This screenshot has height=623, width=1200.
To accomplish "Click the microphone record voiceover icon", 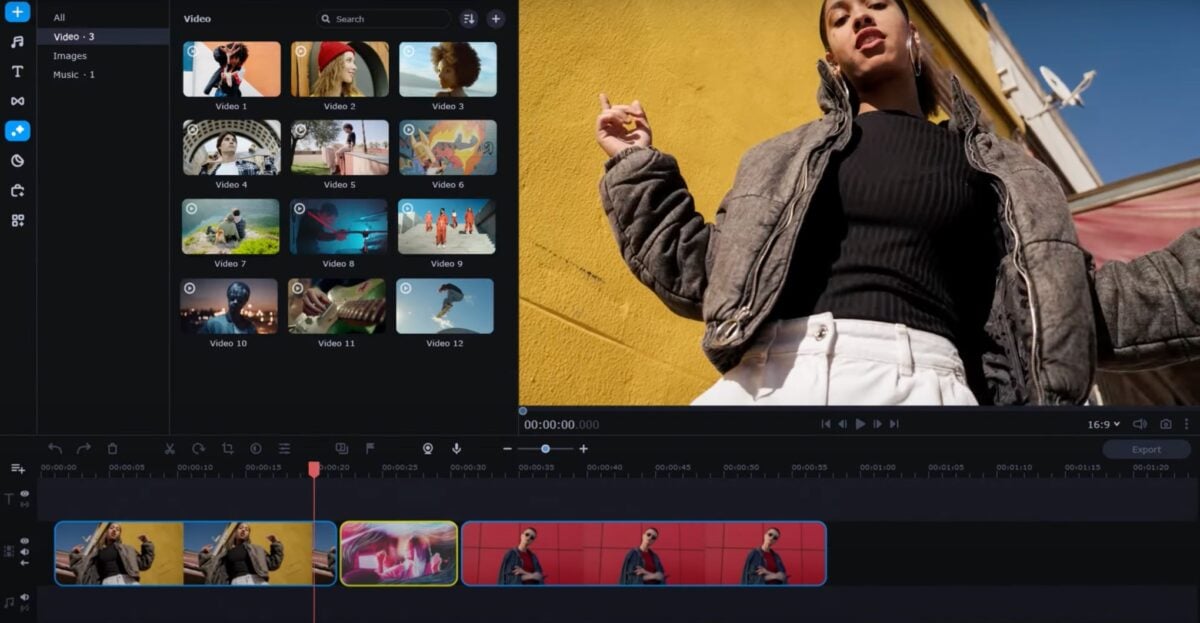I will [x=456, y=449].
